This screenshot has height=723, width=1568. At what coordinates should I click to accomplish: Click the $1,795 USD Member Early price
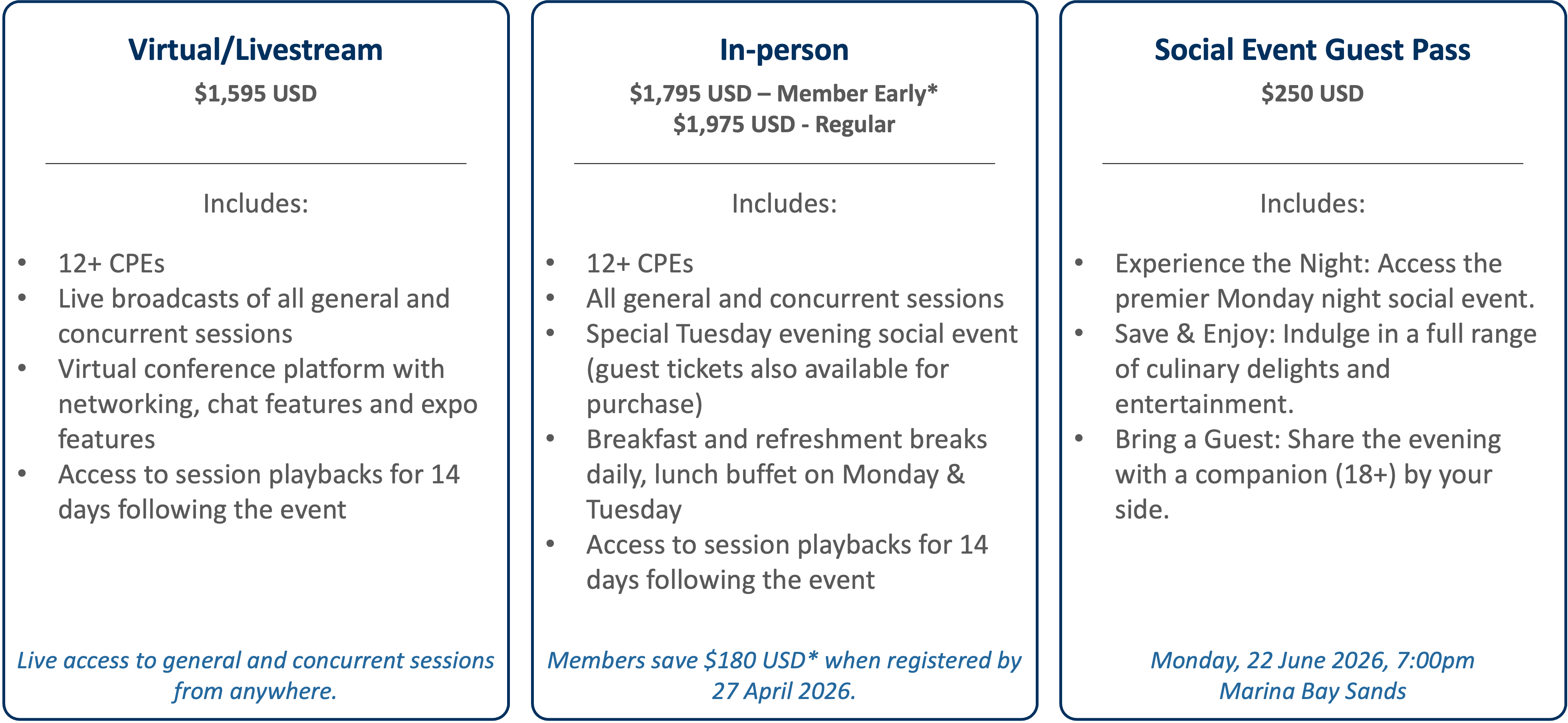pyautogui.click(x=783, y=94)
